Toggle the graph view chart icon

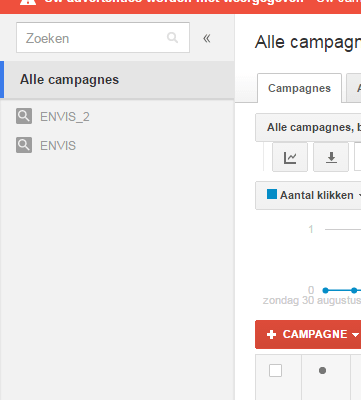click(290, 157)
